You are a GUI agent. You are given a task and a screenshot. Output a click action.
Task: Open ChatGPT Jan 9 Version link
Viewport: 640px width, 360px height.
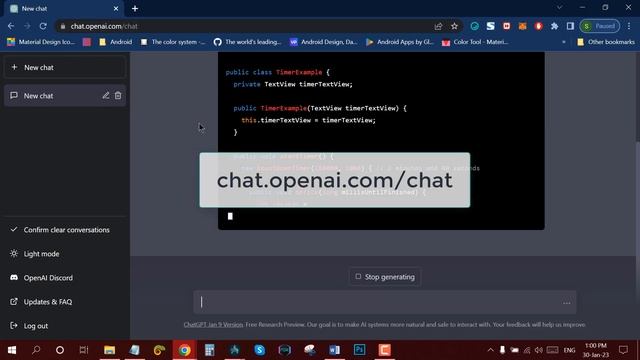coord(213,324)
